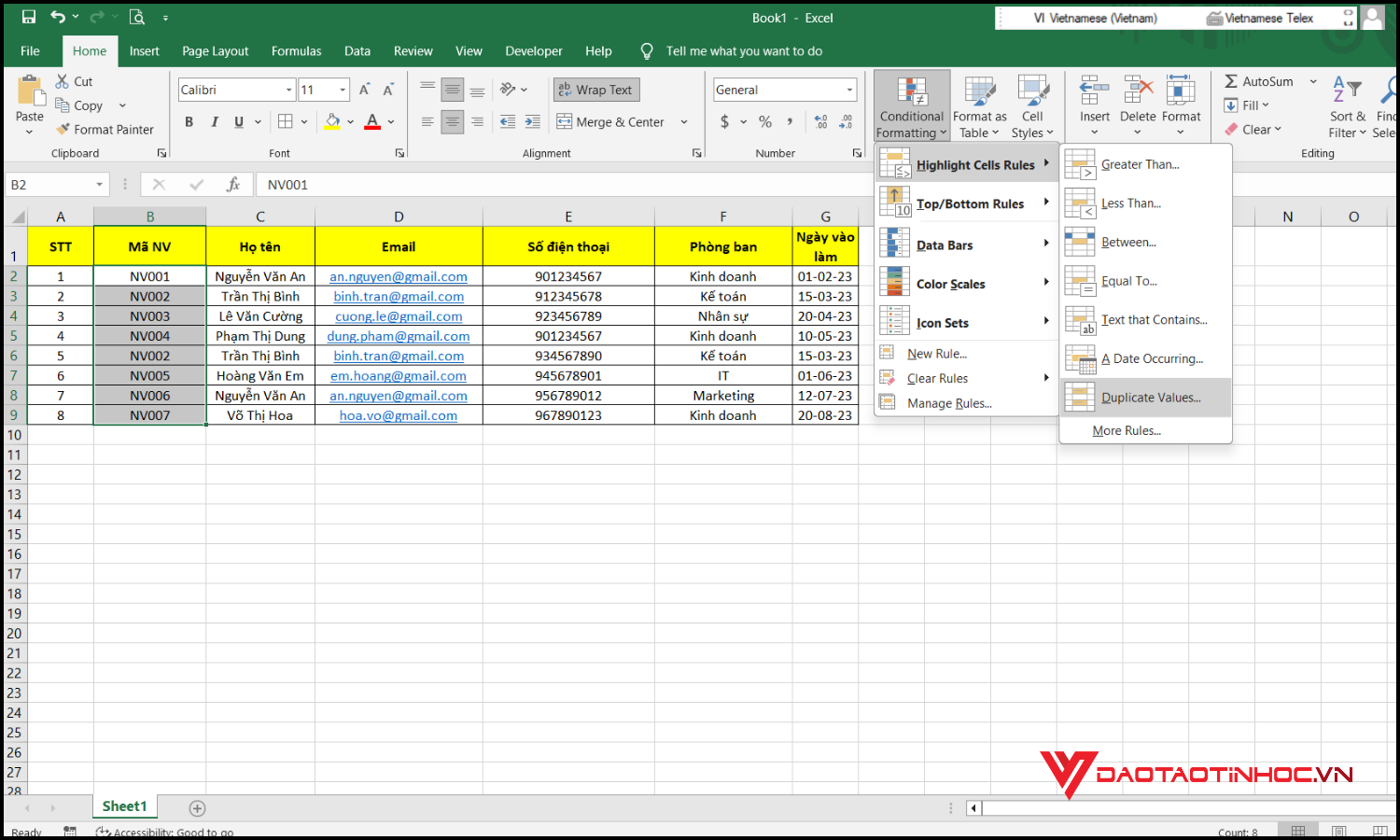Click the Tell me what you want search box
Screen dimensions: 1400x840
coord(744,51)
